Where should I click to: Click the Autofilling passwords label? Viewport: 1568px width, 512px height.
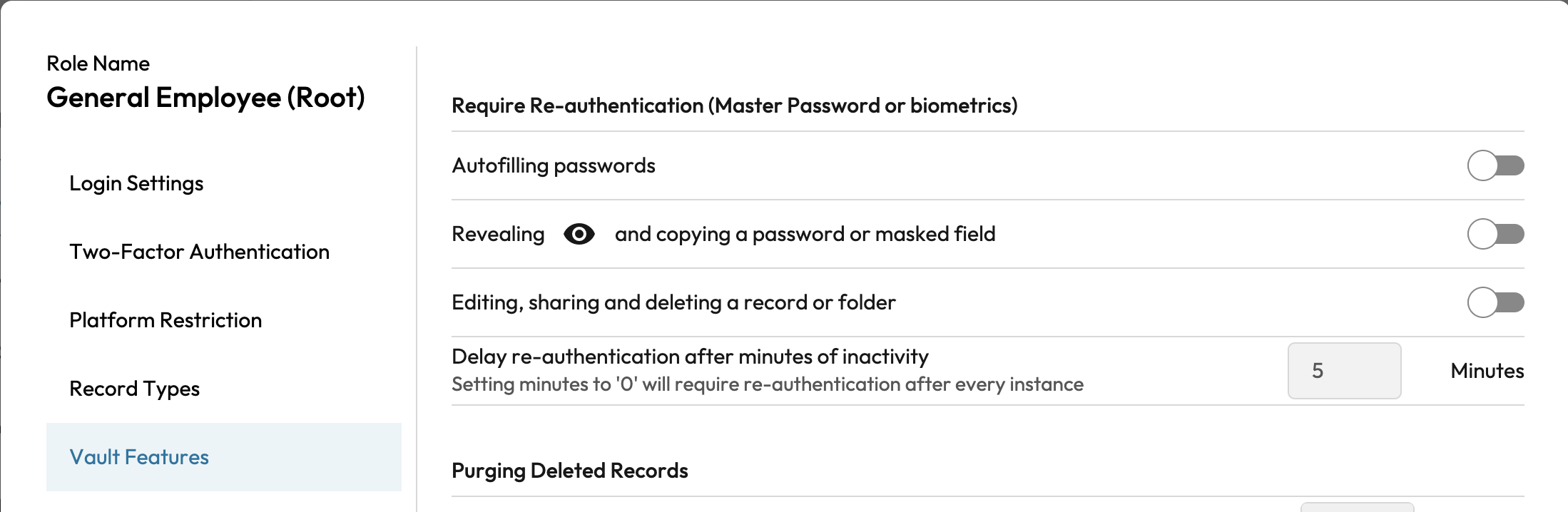click(x=554, y=165)
